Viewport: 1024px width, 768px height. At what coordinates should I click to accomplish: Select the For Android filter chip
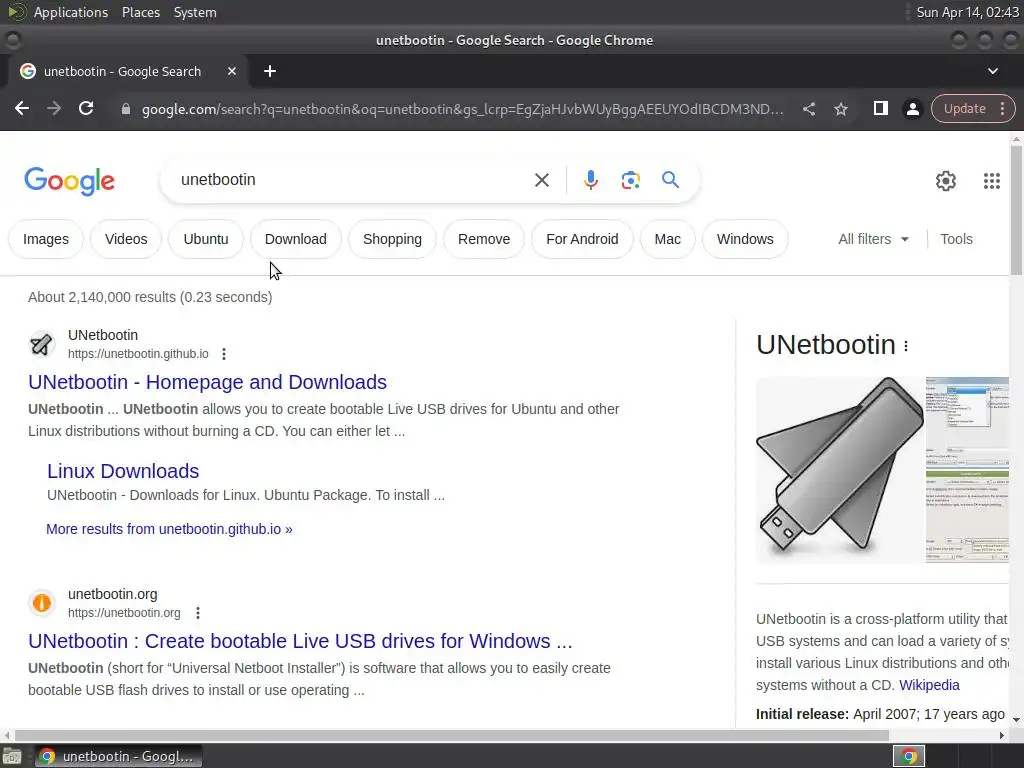pos(582,239)
